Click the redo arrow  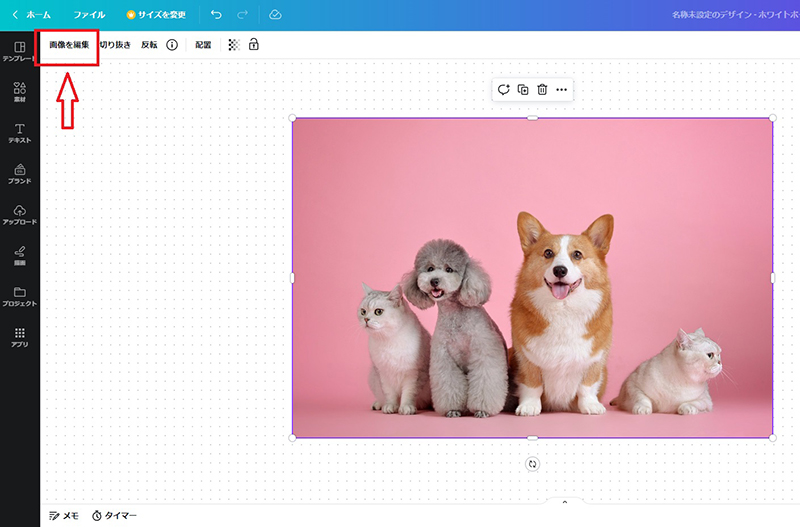coord(242,15)
